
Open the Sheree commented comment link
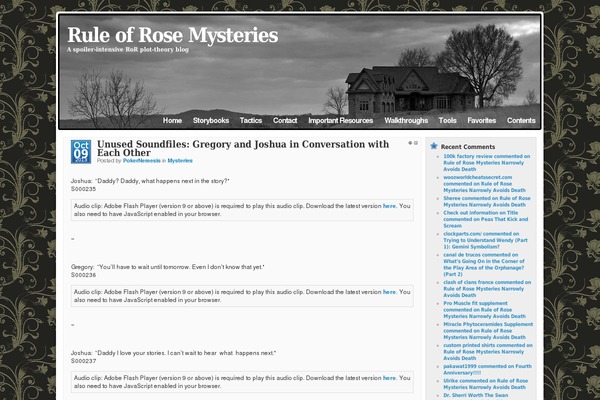(x=487, y=201)
